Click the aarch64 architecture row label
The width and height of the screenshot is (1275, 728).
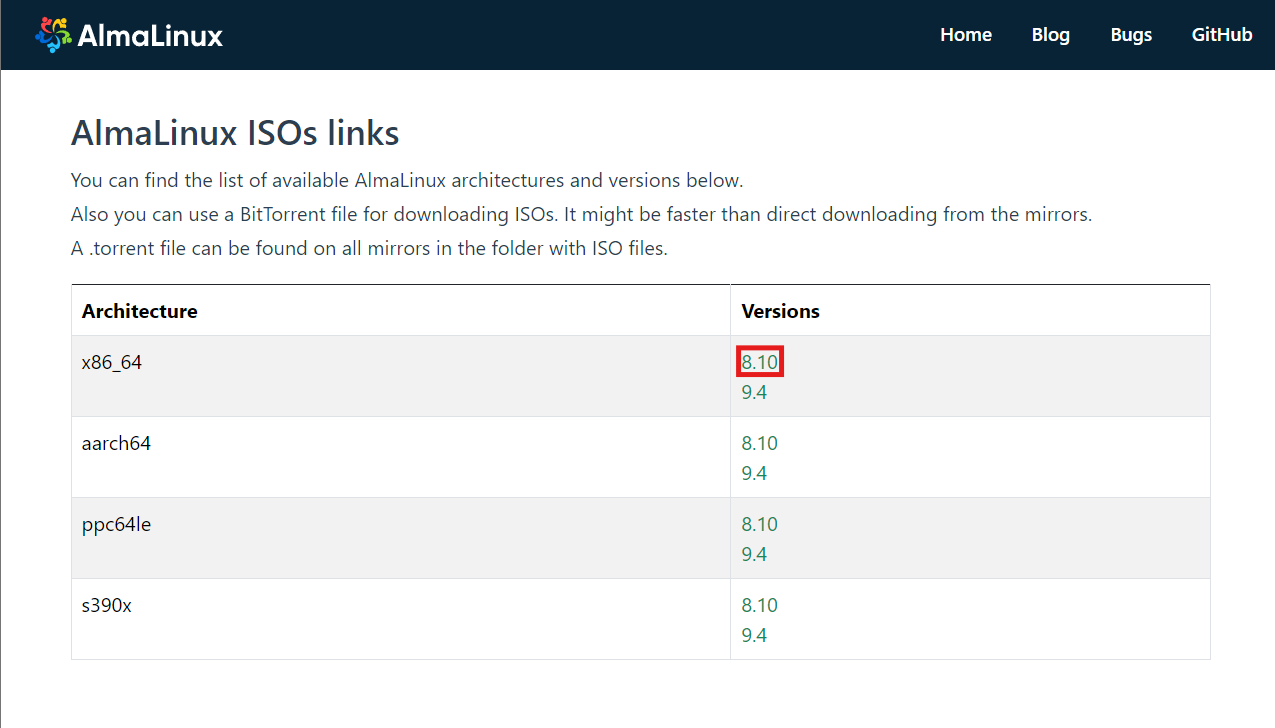pos(115,442)
